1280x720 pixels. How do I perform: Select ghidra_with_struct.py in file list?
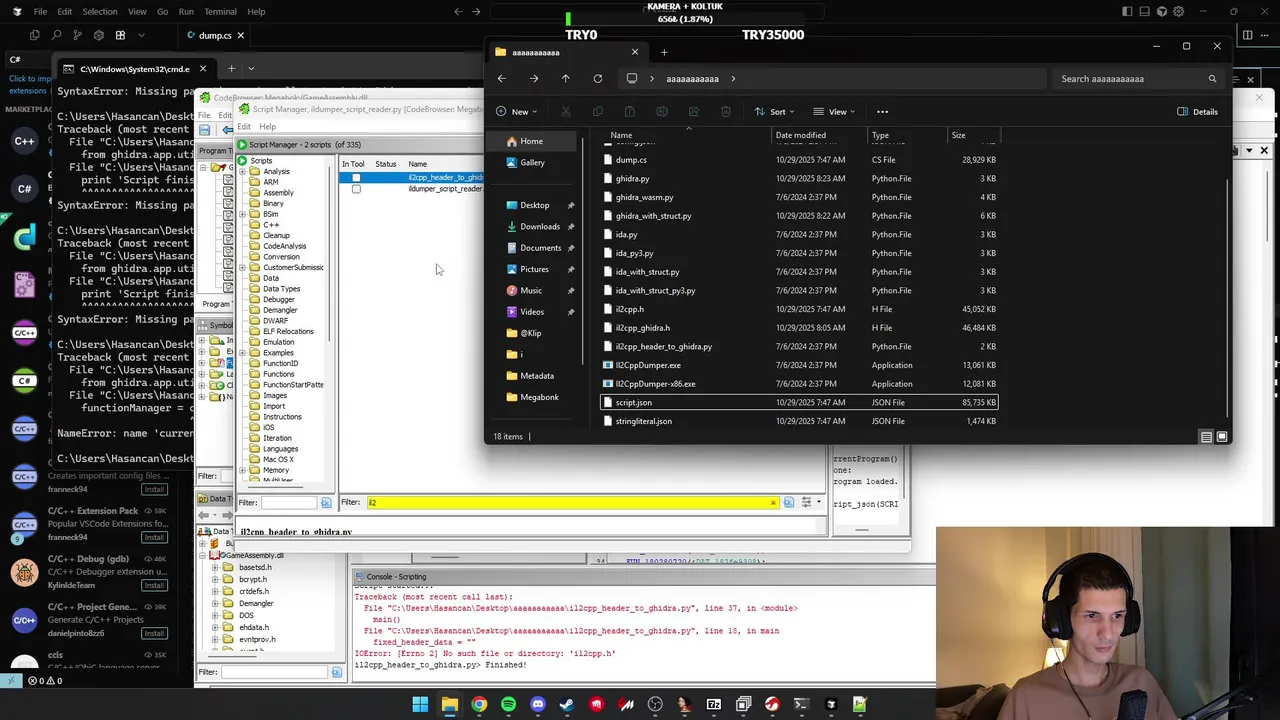click(798, 216)
